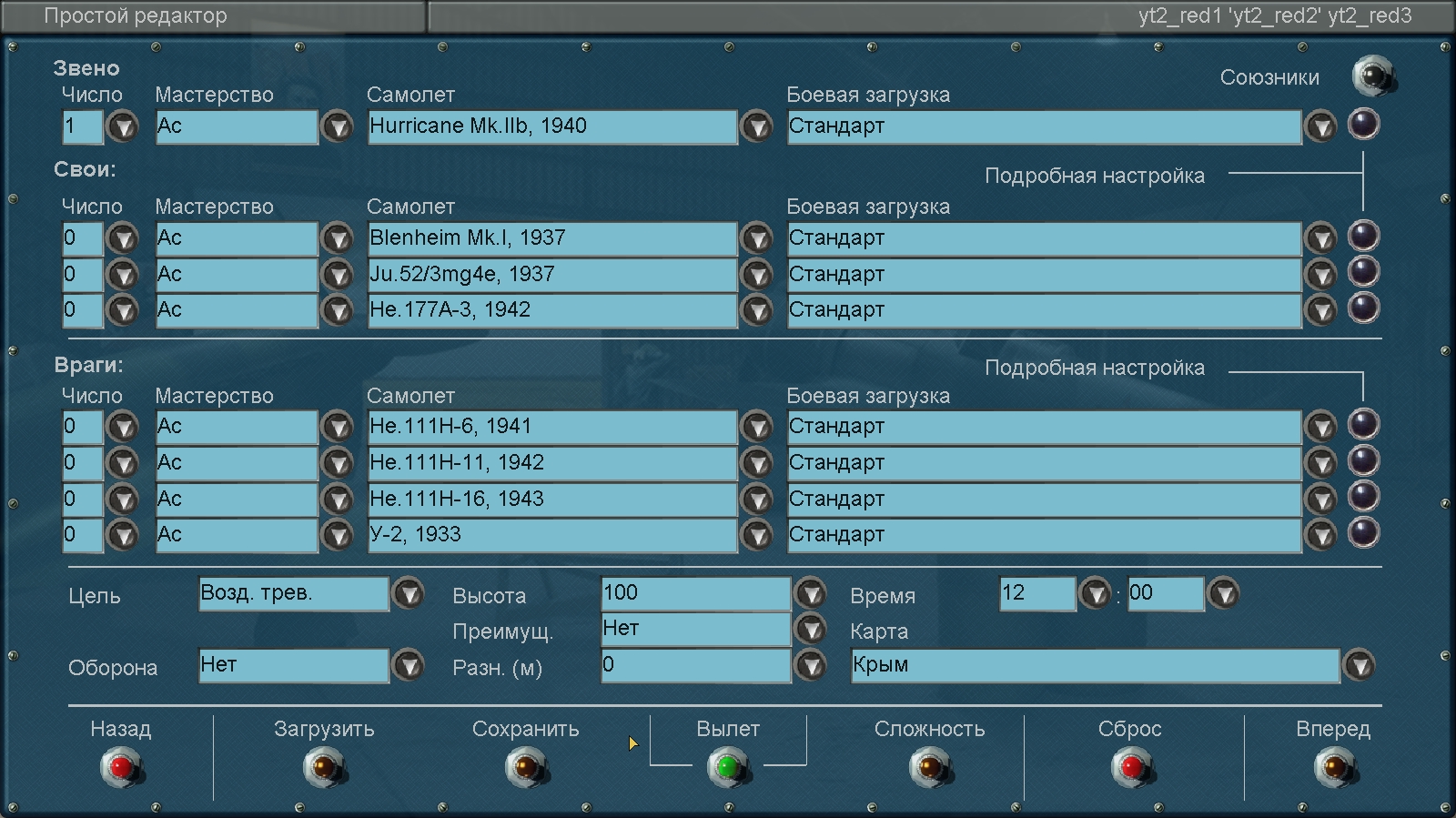Open Сложность (Difficulty) settings
Image resolution: width=1456 pixels, height=818 pixels.
930,768
